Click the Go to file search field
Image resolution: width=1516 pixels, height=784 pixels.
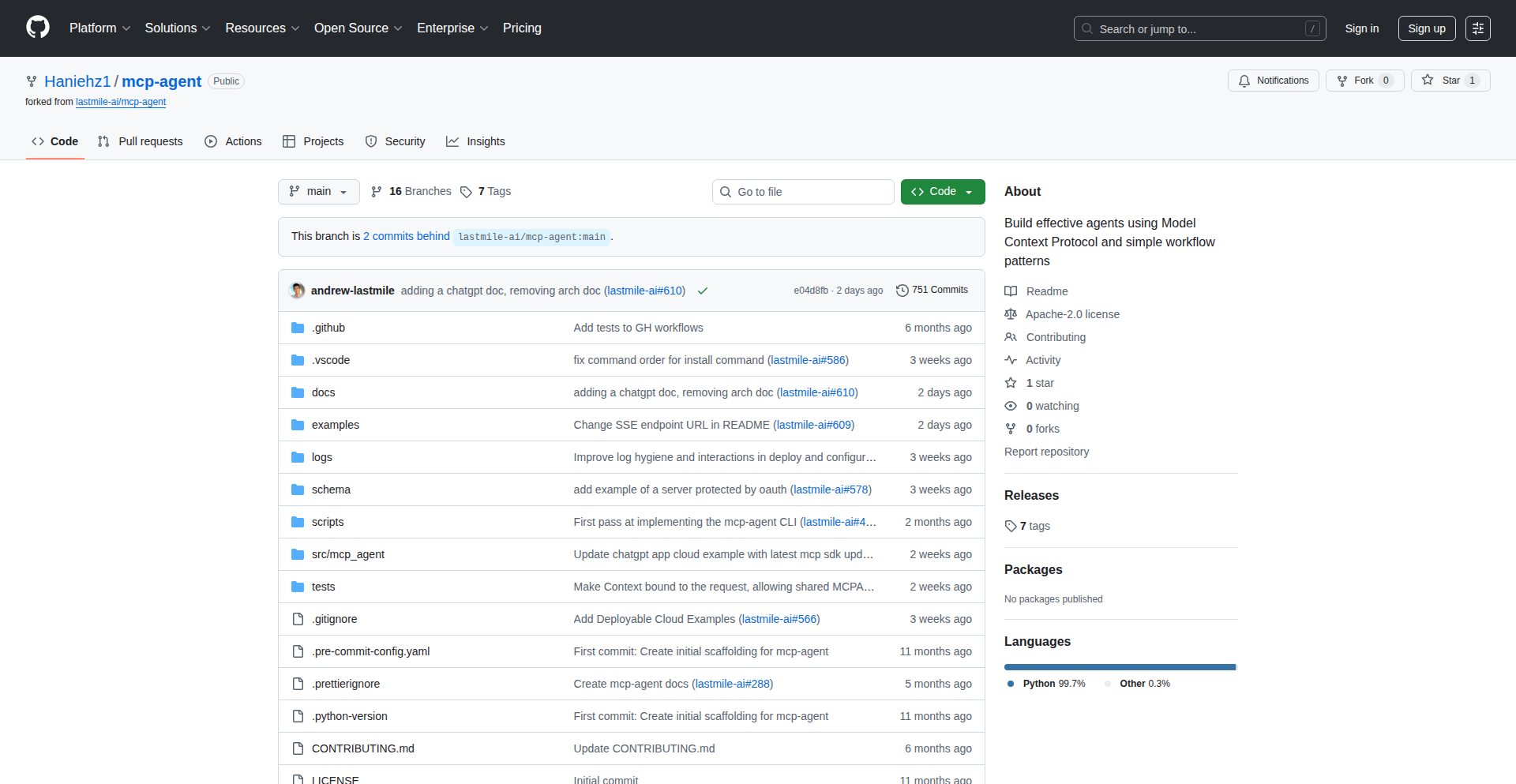pyautogui.click(x=803, y=192)
